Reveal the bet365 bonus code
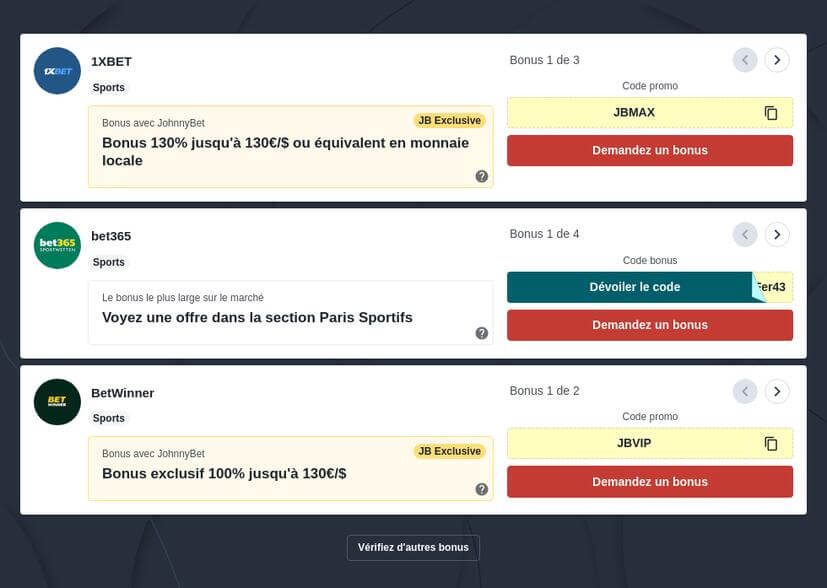The width and height of the screenshot is (827, 588). pos(634,287)
